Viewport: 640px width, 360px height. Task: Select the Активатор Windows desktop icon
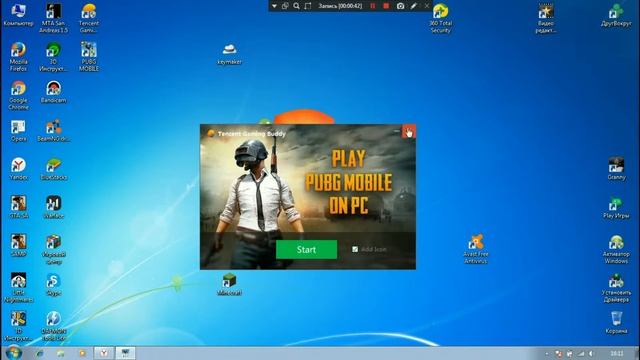(616, 249)
